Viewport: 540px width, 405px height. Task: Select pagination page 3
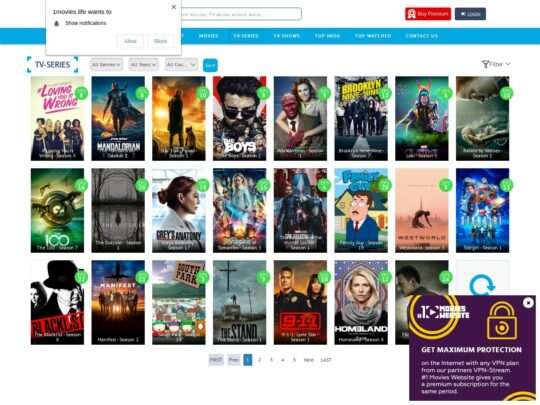(x=271, y=360)
